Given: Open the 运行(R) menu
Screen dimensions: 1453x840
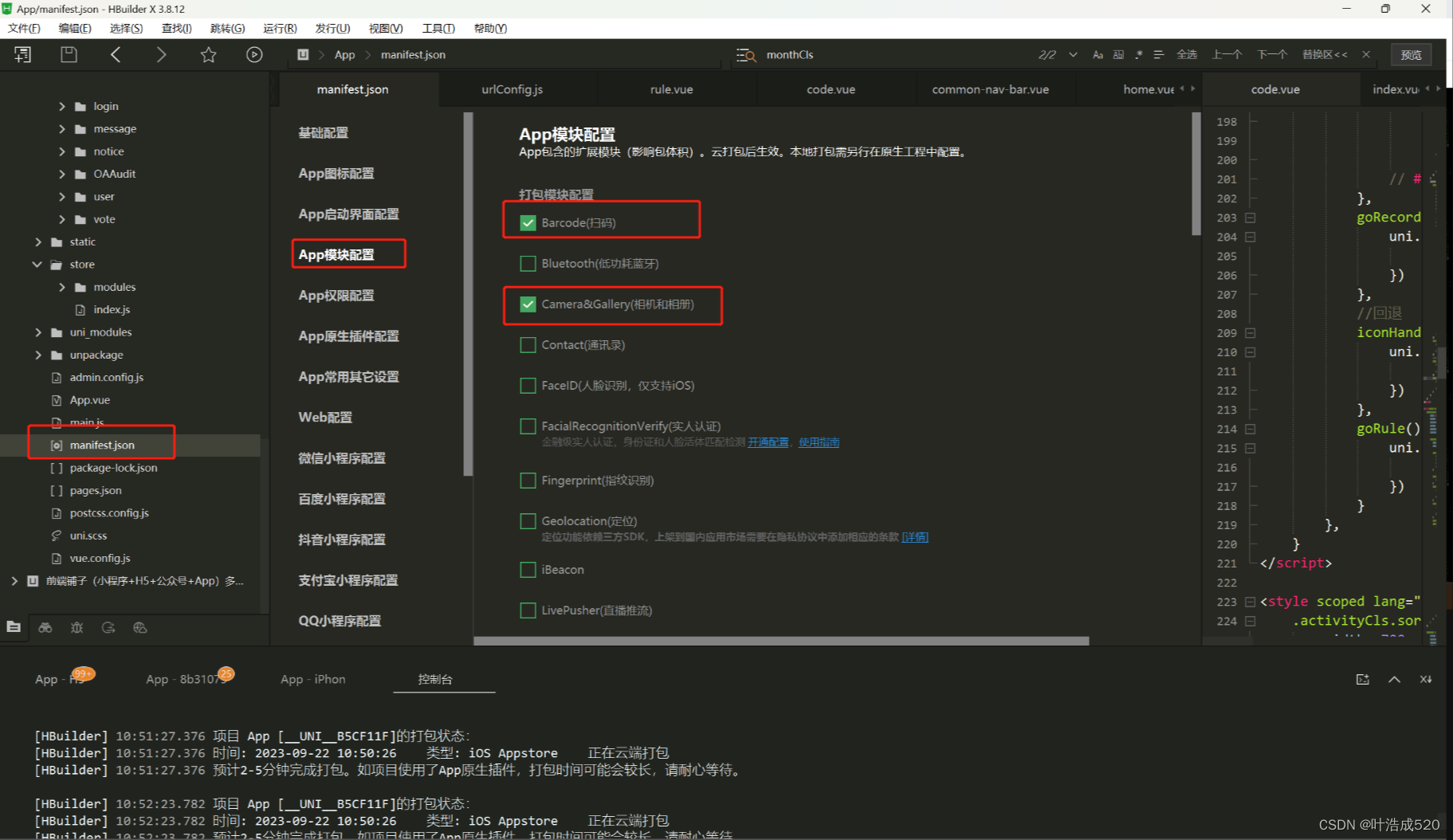Looking at the screenshot, I should coord(280,28).
